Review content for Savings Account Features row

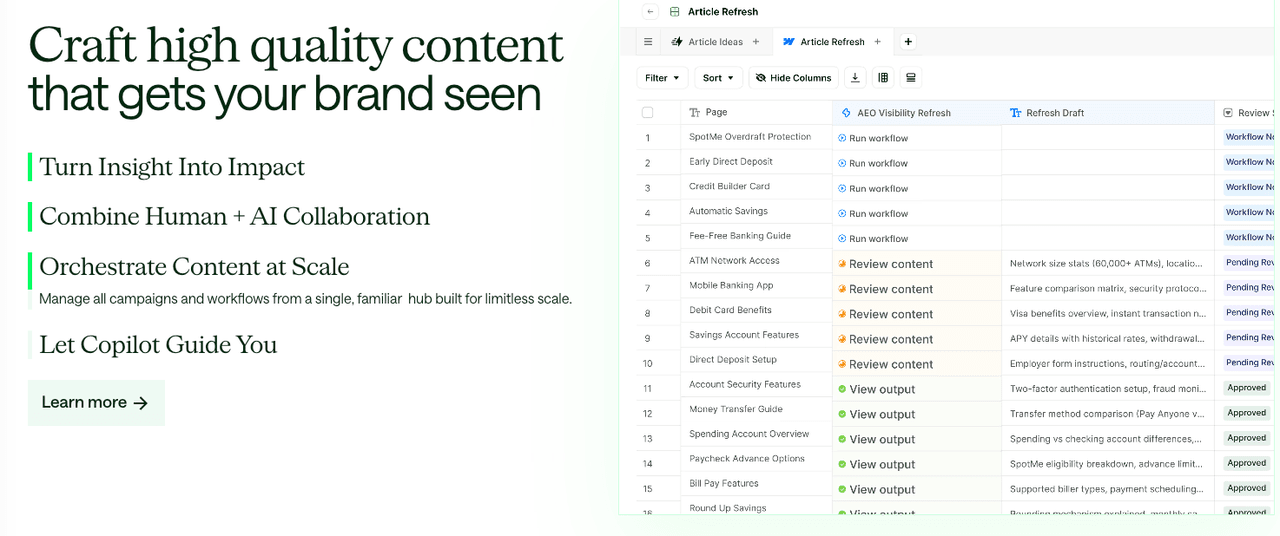[x=885, y=339]
